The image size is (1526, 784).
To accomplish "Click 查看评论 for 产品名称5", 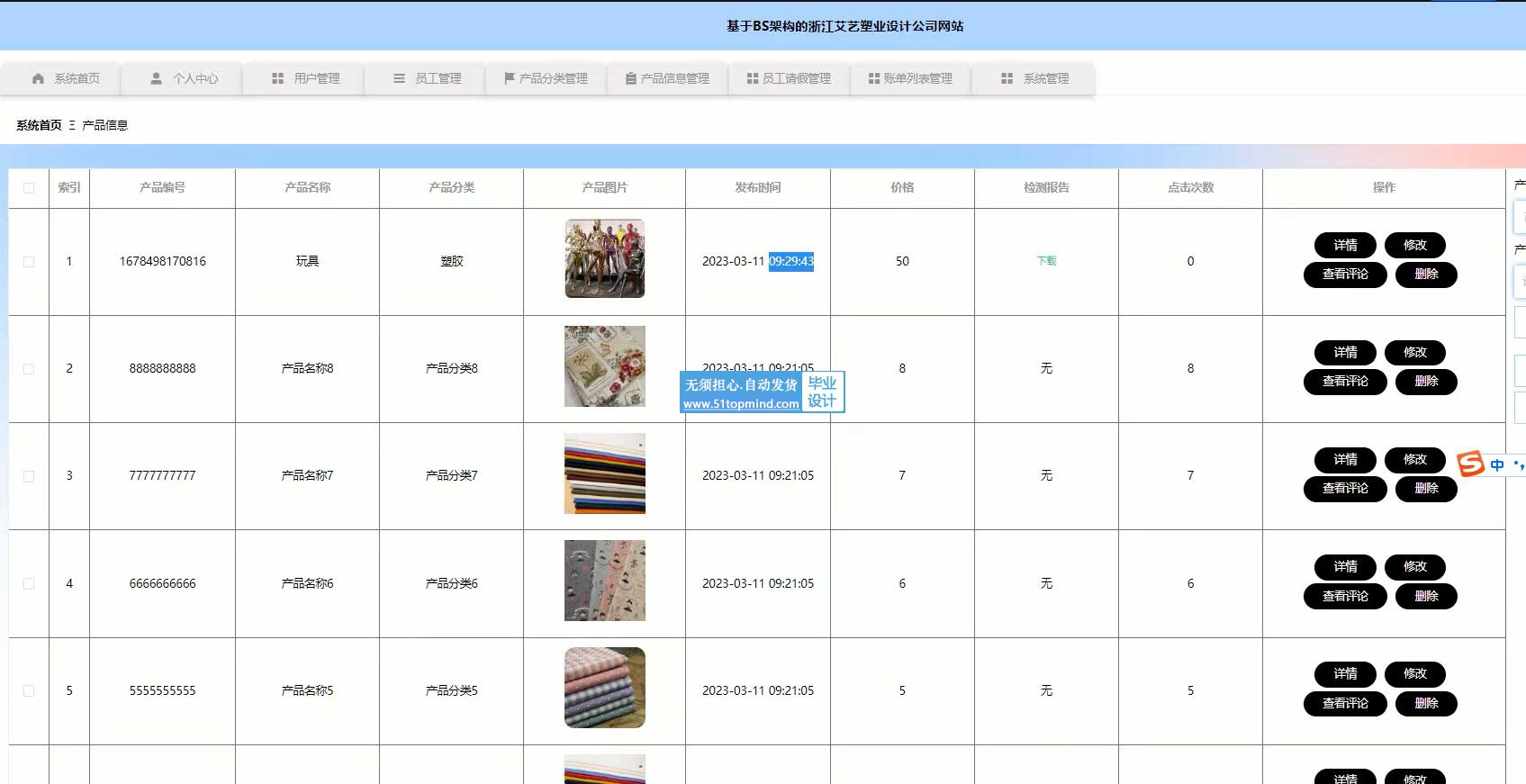I will pyautogui.click(x=1345, y=703).
